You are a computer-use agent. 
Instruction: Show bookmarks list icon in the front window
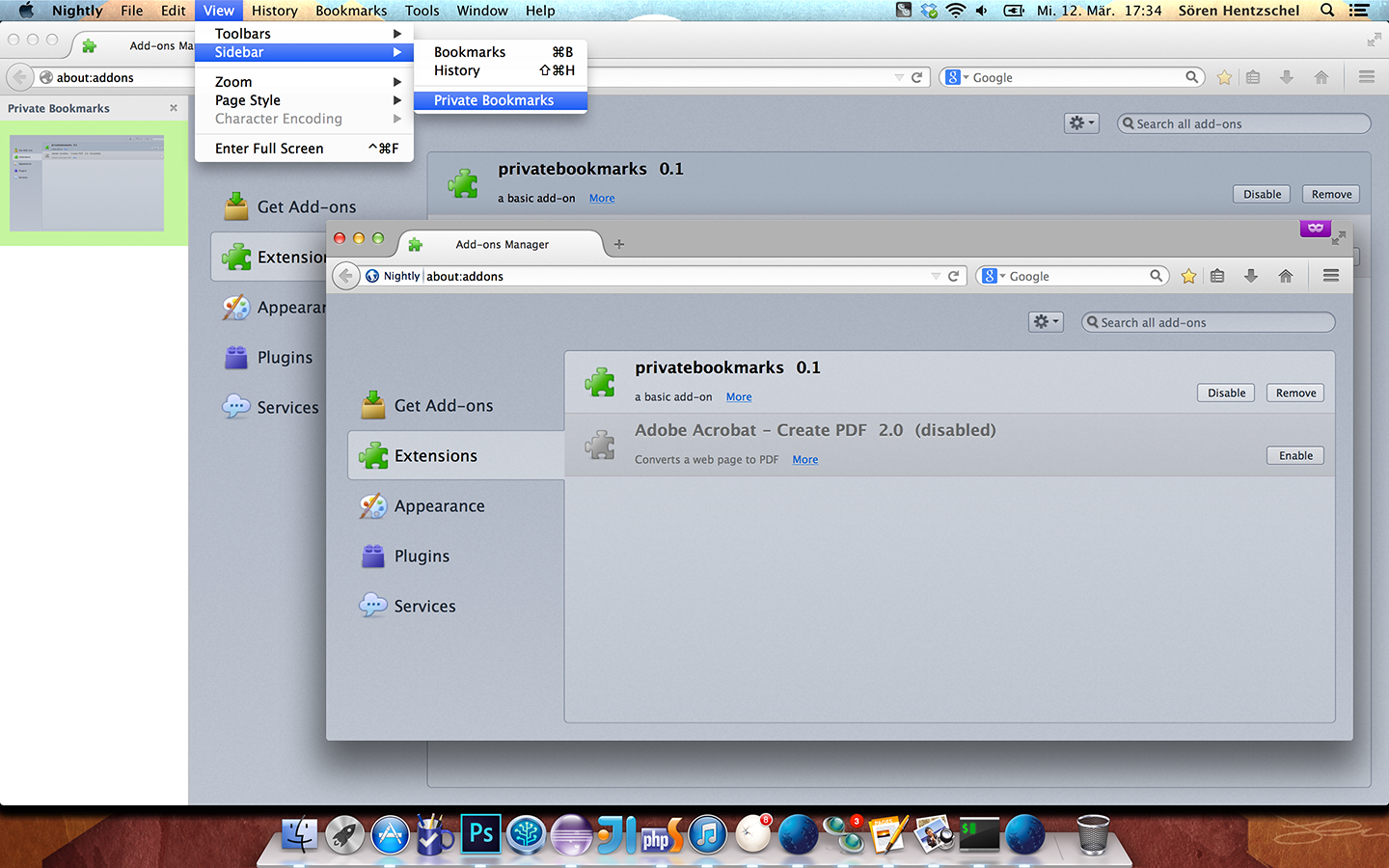pos(1217,276)
